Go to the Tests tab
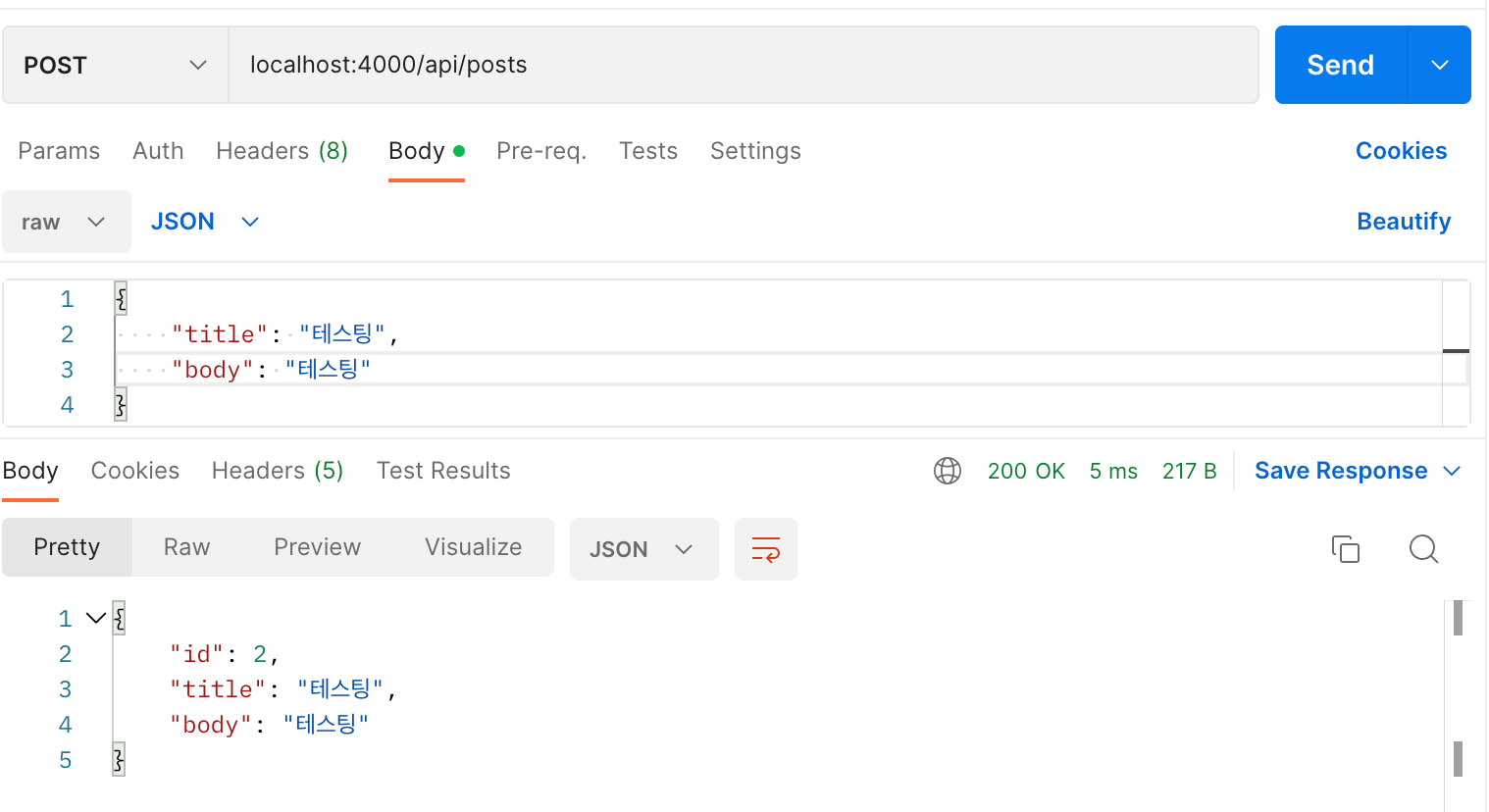 pyautogui.click(x=648, y=151)
